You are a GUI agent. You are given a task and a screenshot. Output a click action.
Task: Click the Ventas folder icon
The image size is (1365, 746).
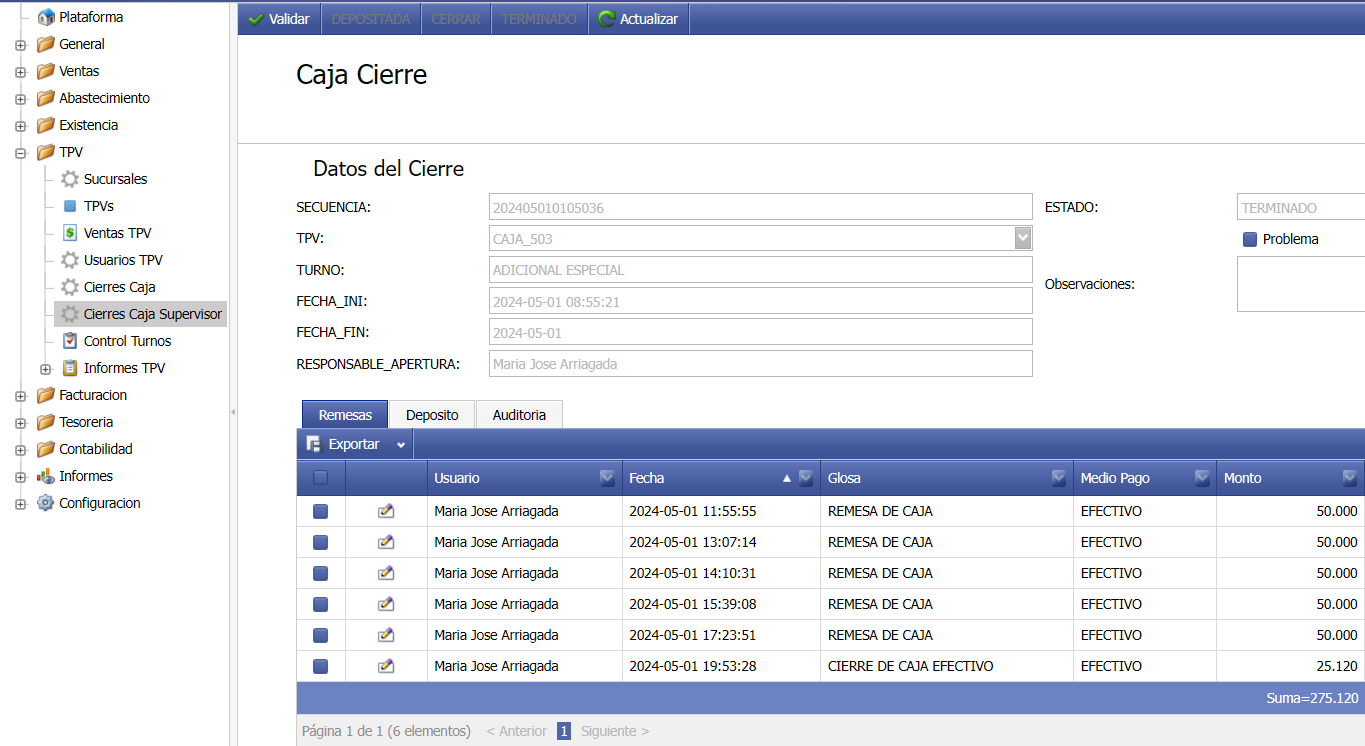pyautogui.click(x=45, y=71)
